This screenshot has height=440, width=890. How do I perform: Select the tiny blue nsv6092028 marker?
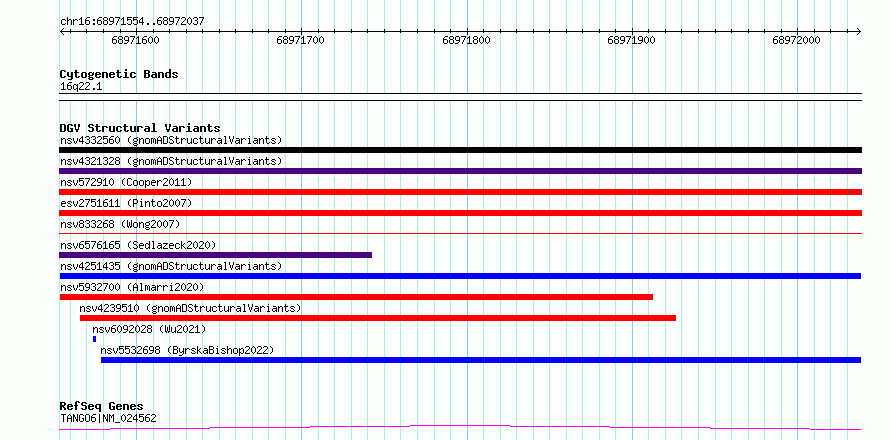[x=94, y=339]
